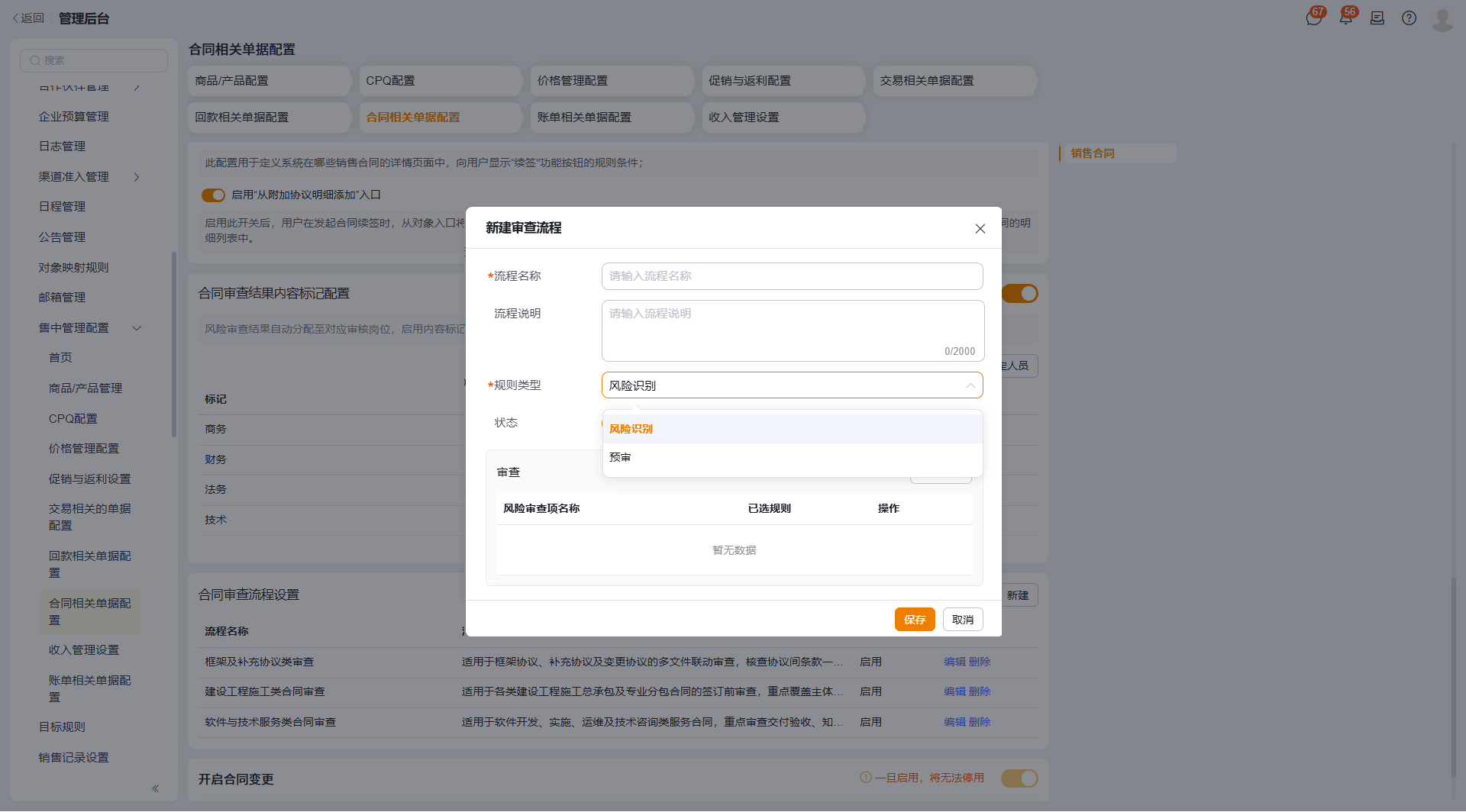Open the task list icon in header
Screen dimensions: 1466x812
[1377, 18]
